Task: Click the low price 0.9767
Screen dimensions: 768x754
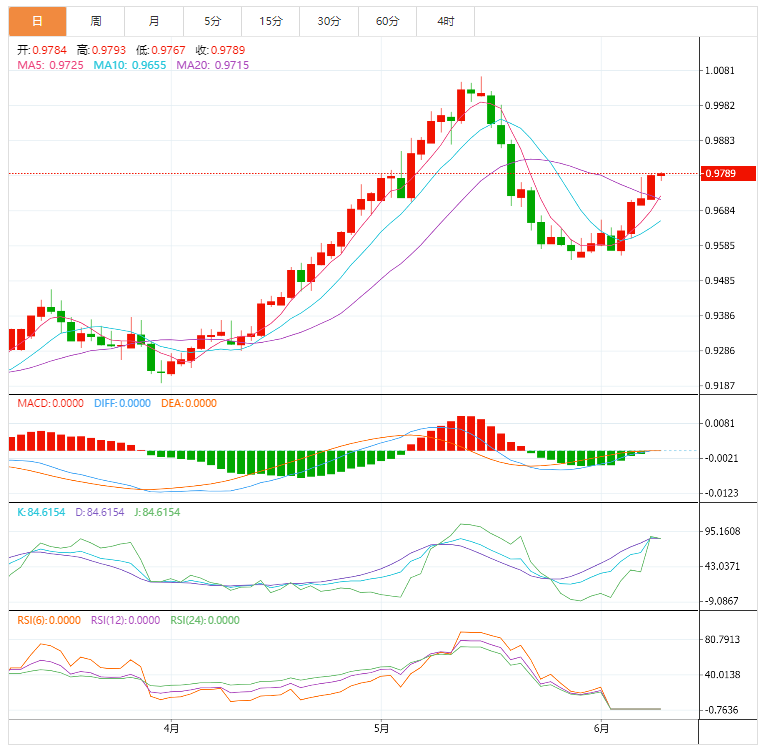Action: (x=168, y=50)
